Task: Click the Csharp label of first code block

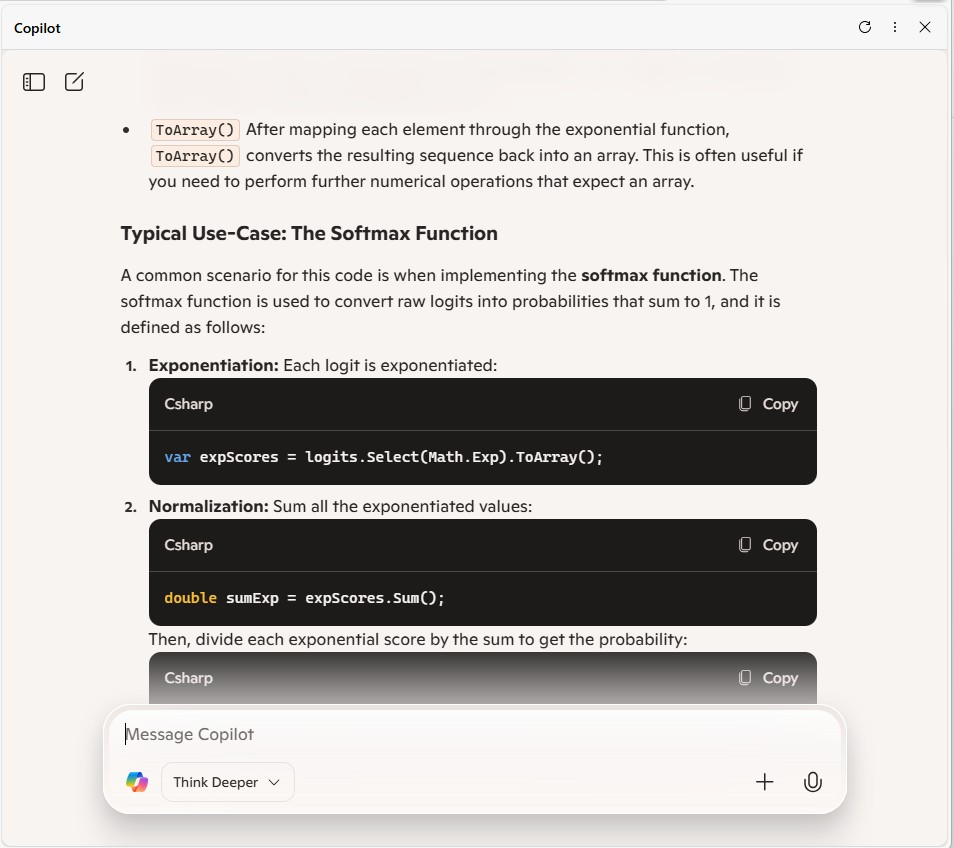Action: (189, 404)
